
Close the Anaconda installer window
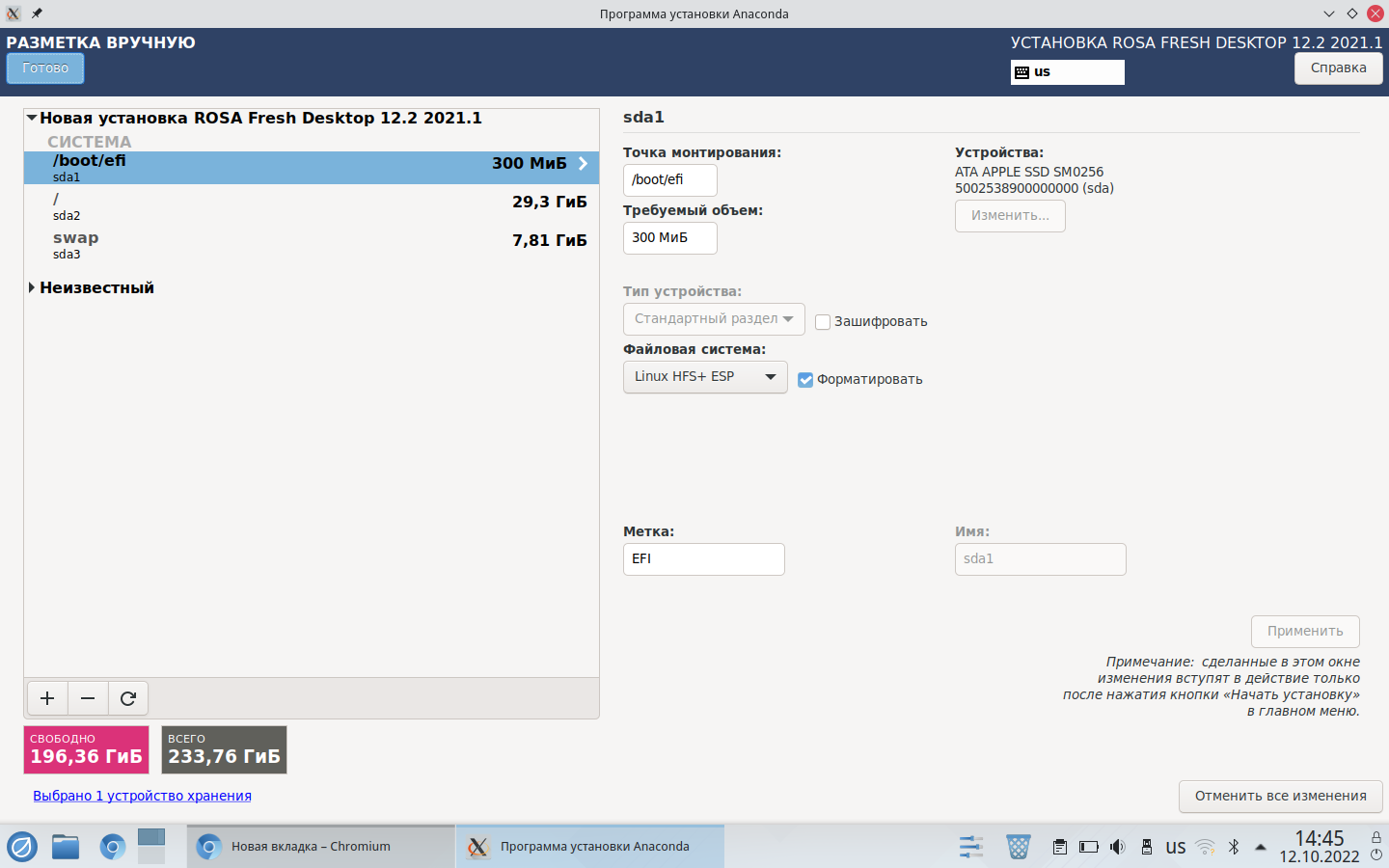tap(1375, 14)
